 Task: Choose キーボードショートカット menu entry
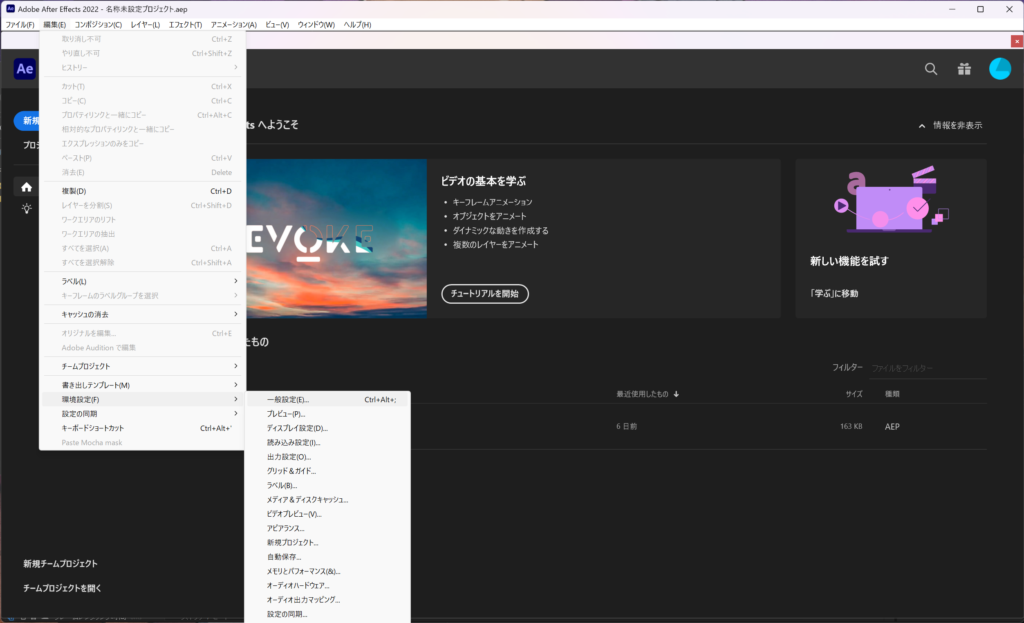144,428
